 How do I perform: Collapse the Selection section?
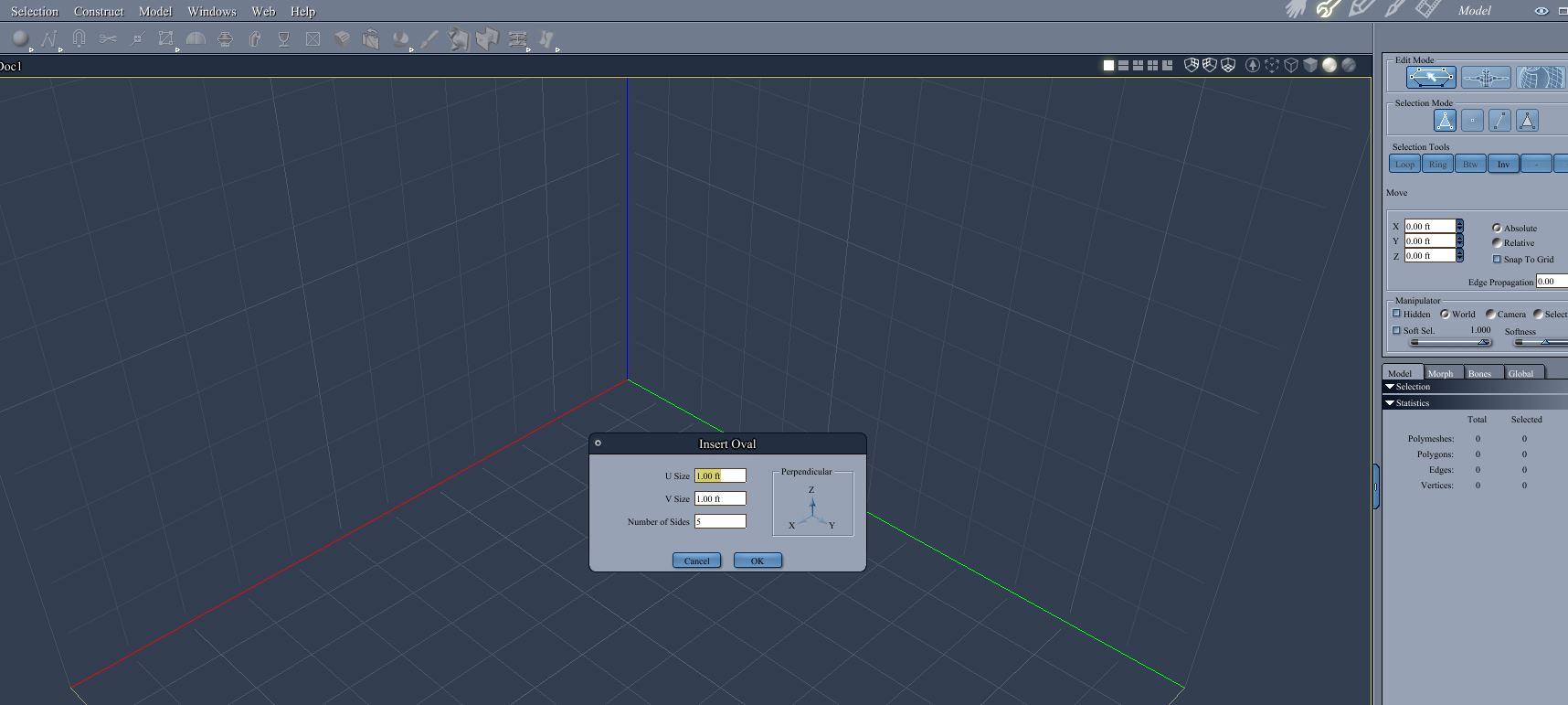1390,387
